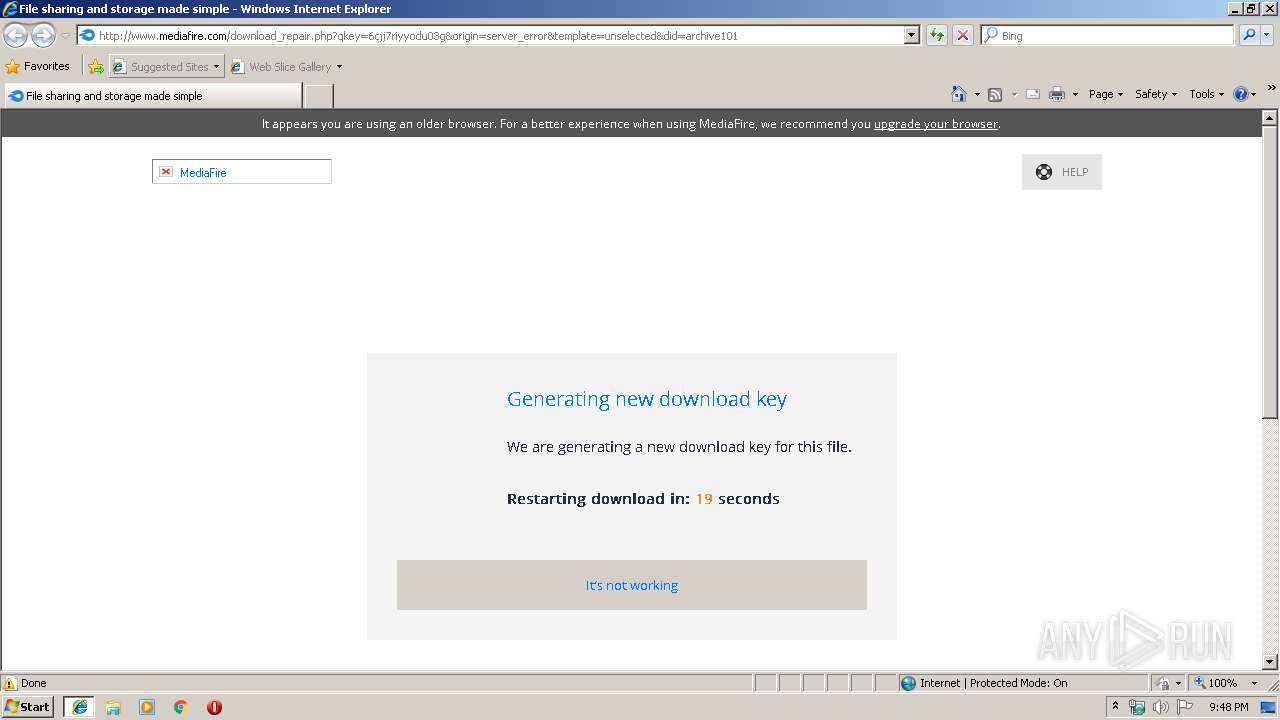
Task: Expand the Home button dropdown arrow
Action: [977, 94]
